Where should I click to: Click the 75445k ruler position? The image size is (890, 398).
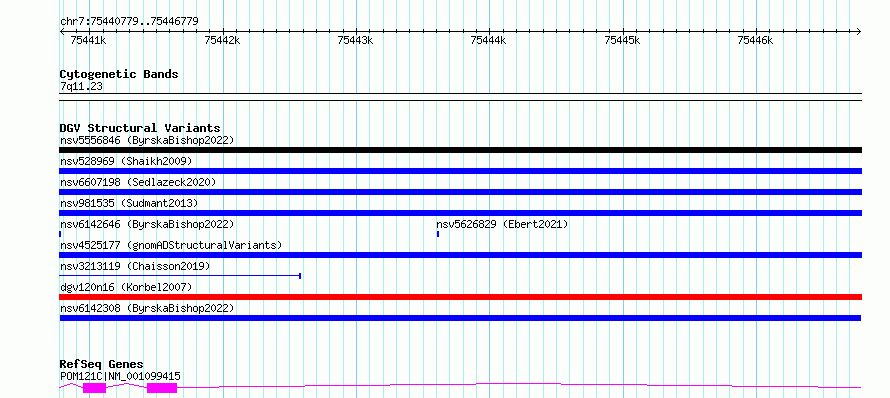click(x=623, y=40)
